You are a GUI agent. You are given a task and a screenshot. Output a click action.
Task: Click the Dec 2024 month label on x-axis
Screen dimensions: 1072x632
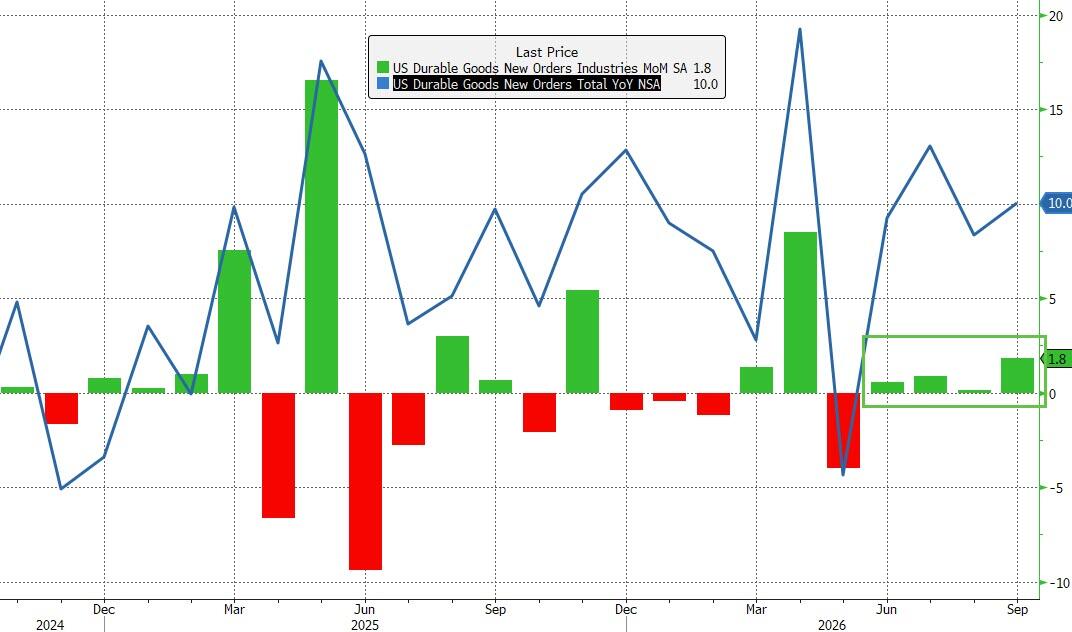point(104,609)
